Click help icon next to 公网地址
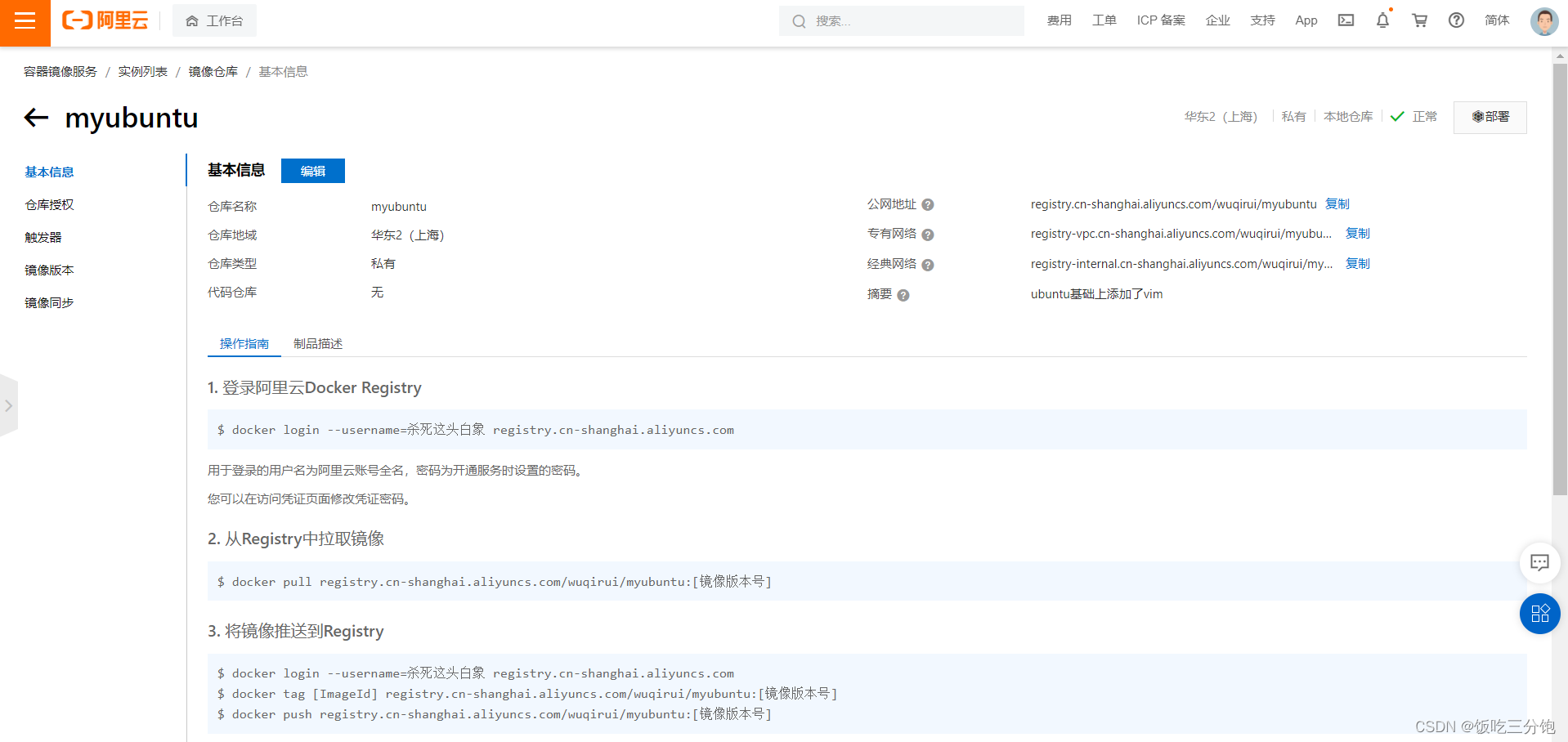Screen dimensions: 1568x742 click(928, 205)
